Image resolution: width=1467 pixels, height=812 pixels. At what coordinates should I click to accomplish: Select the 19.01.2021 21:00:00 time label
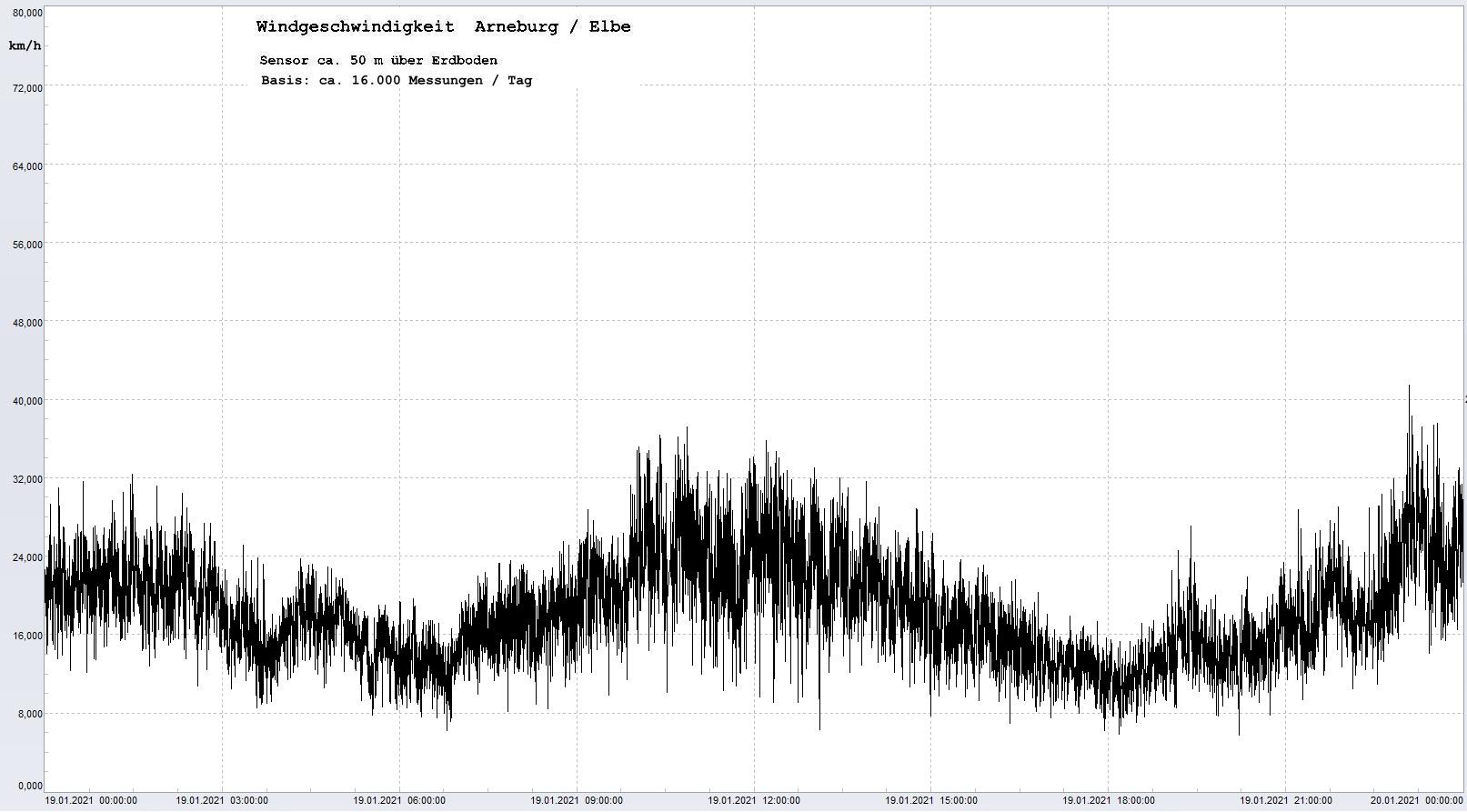click(x=1286, y=801)
